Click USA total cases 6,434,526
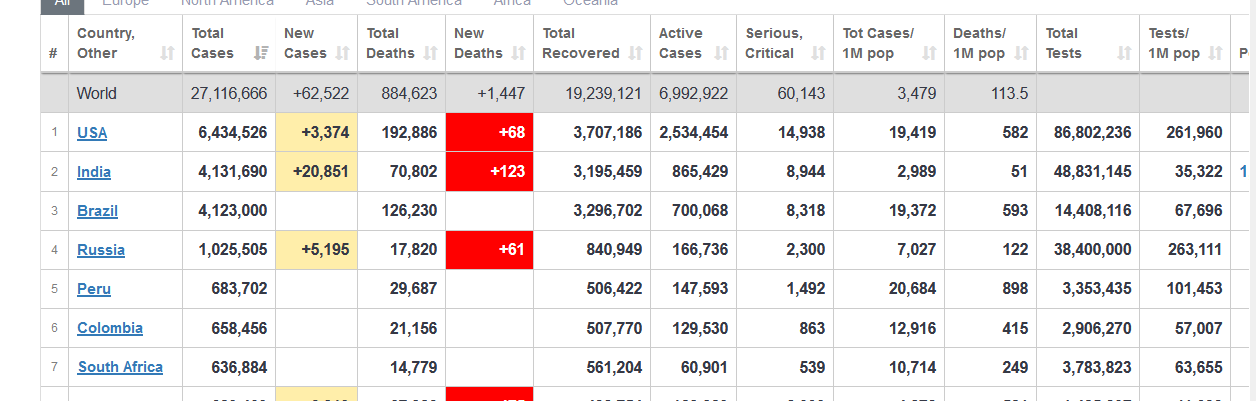Image resolution: width=1256 pixels, height=401 pixels. (233, 132)
